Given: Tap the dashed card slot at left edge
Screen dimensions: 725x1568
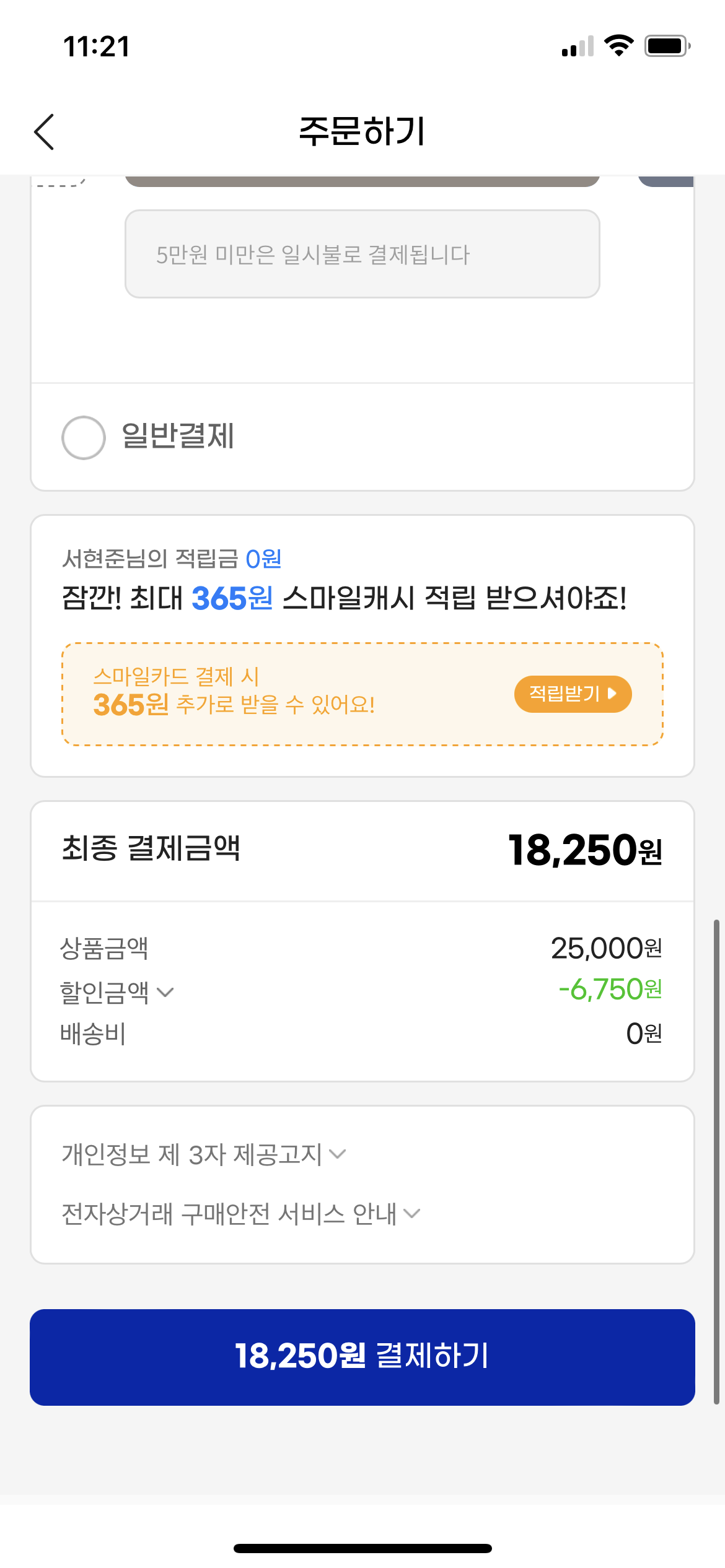Looking at the screenshot, I should point(57,181).
